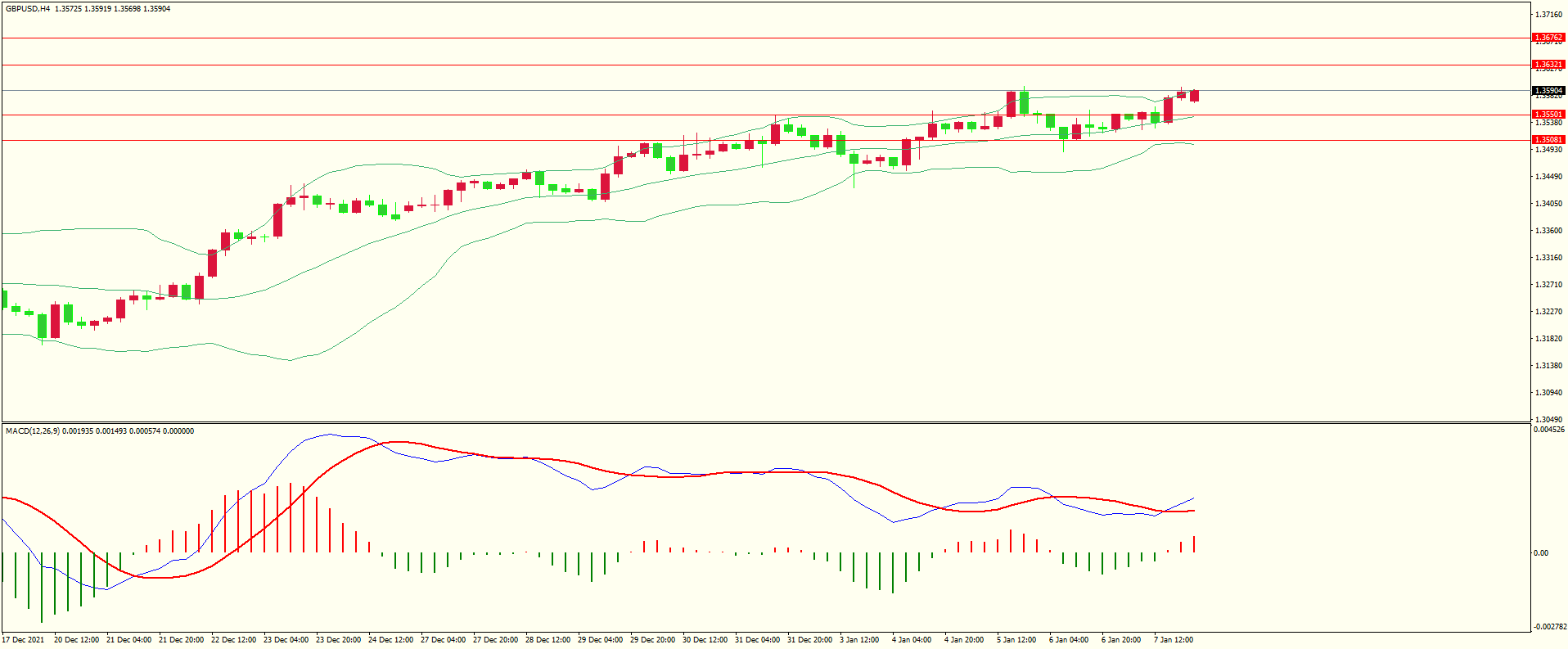The width and height of the screenshot is (1568, 649).
Task: Click the MACD(12,26,9) indicator label
Action: coord(32,431)
